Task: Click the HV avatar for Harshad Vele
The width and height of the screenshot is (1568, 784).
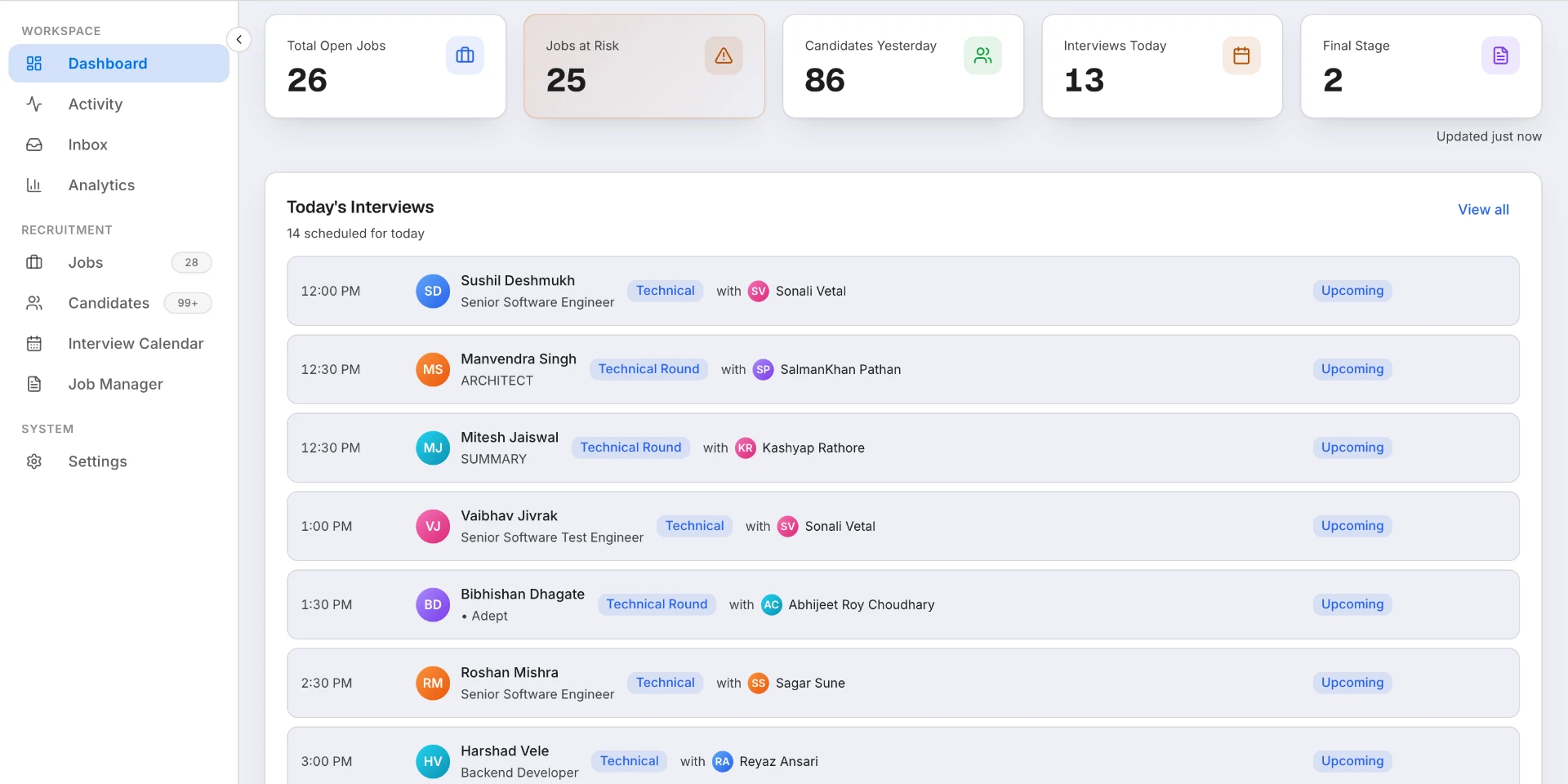Action: pos(433,761)
